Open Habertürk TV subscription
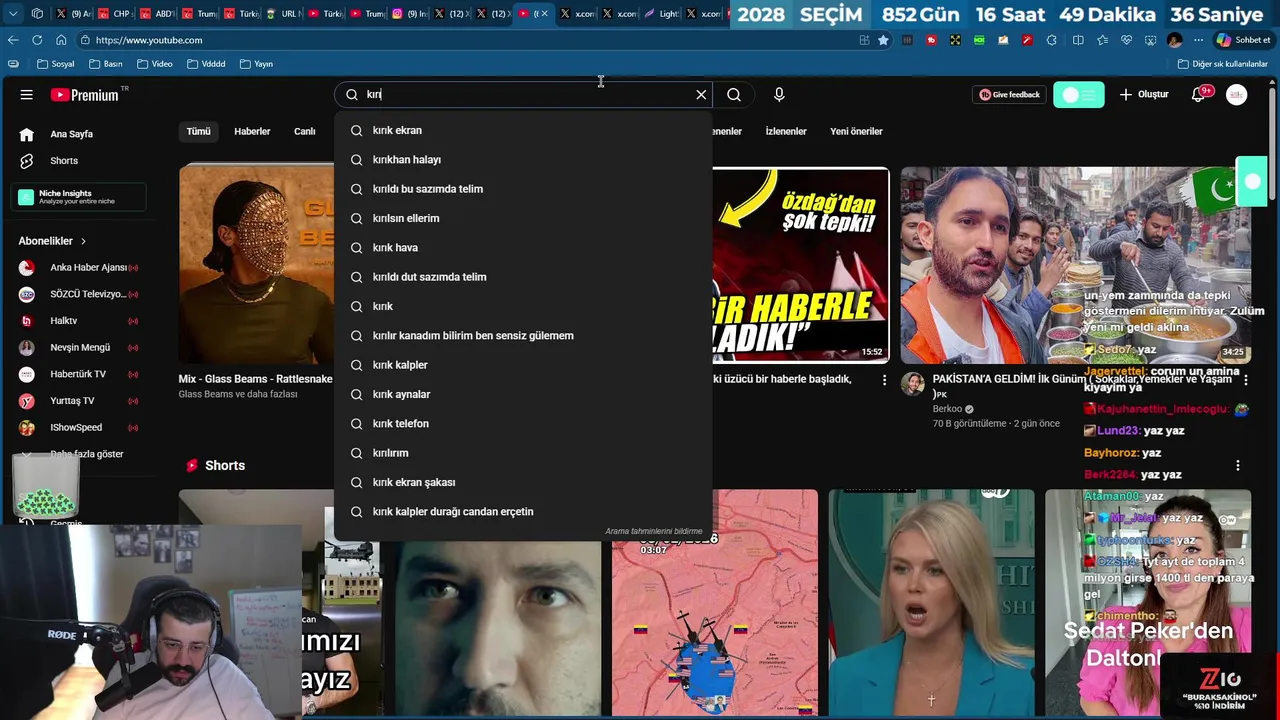The height and width of the screenshot is (720, 1280). click(78, 374)
